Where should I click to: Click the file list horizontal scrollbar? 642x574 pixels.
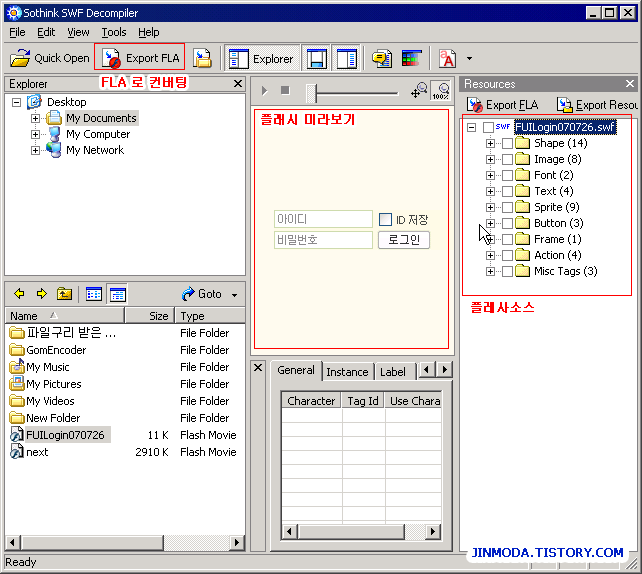124,542
